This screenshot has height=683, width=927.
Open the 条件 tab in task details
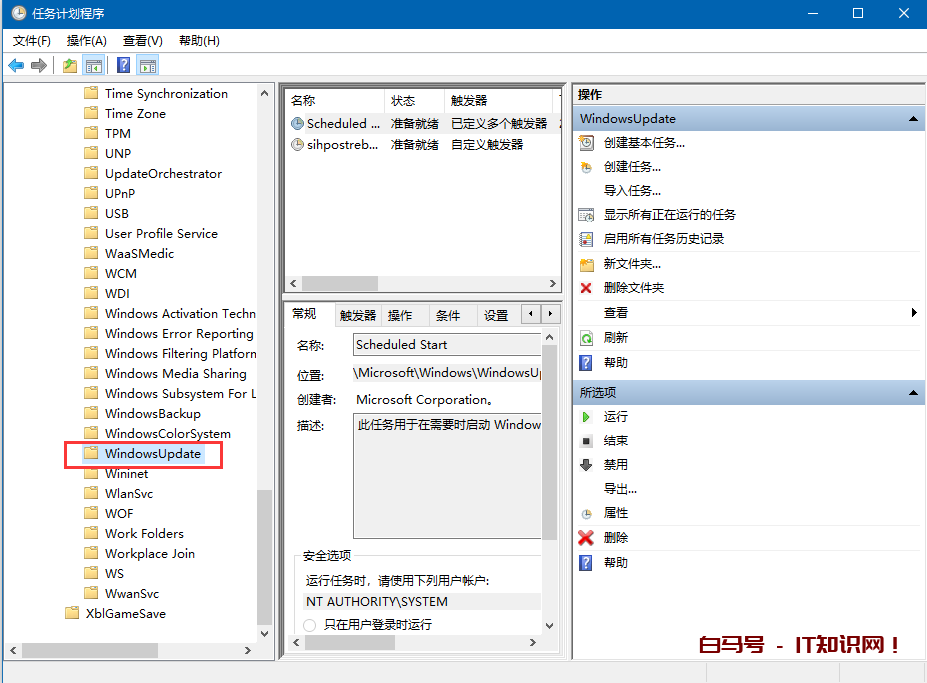click(448, 315)
